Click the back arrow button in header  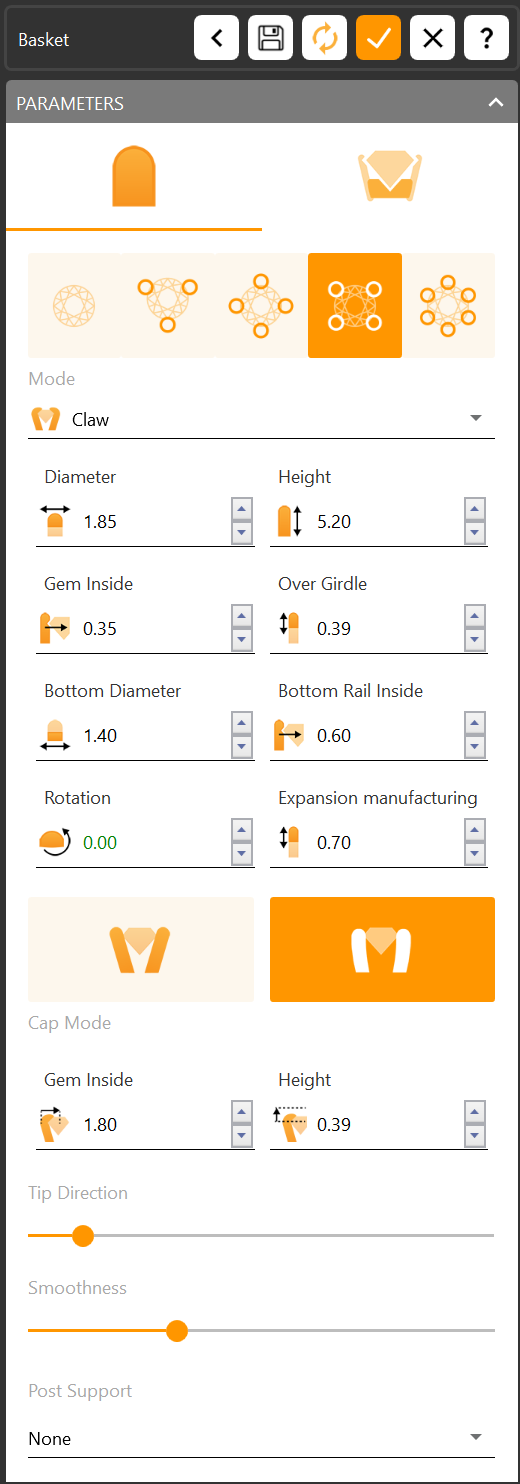point(217,39)
